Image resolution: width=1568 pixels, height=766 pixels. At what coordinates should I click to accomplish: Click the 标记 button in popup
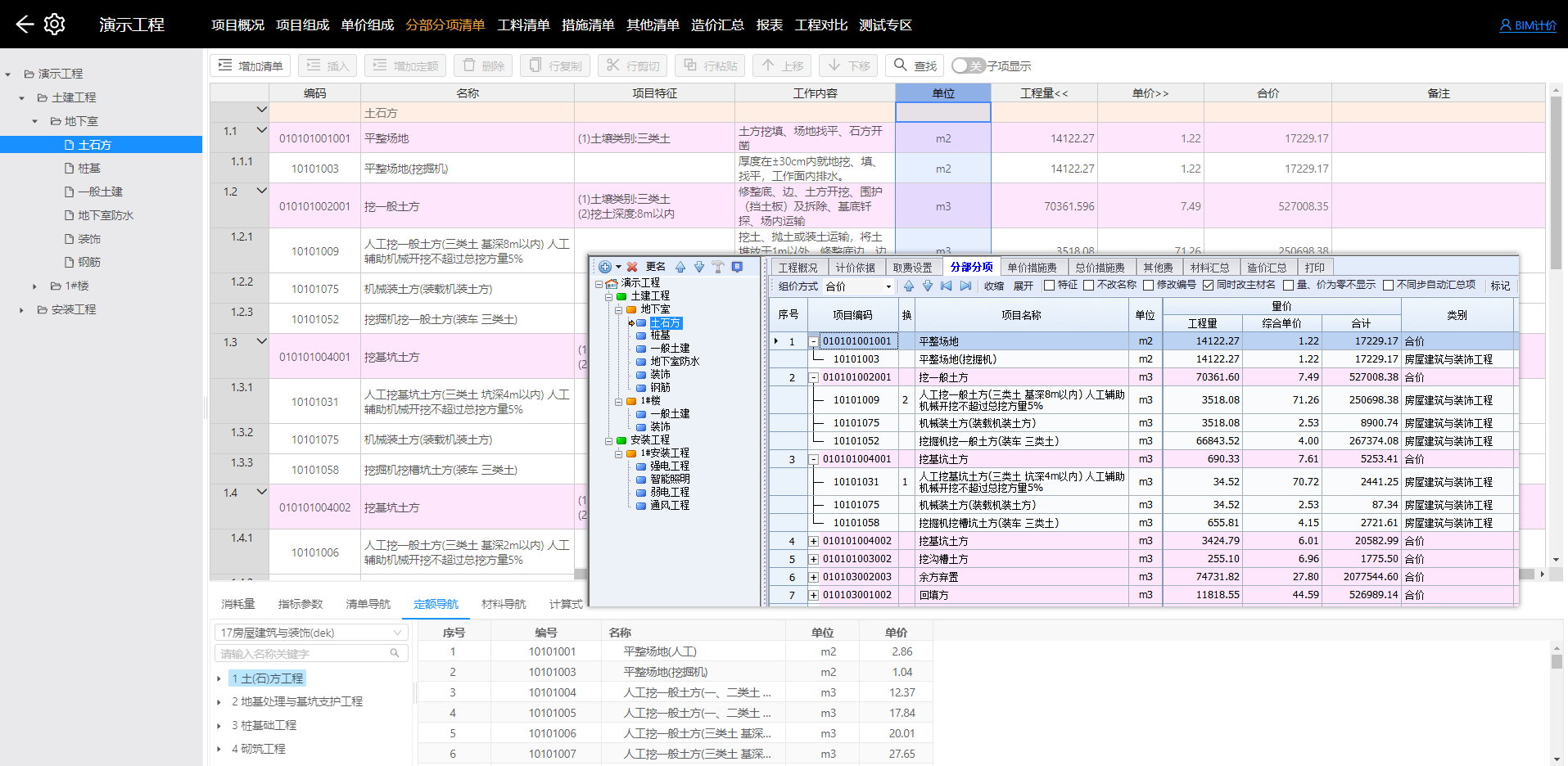(1500, 286)
